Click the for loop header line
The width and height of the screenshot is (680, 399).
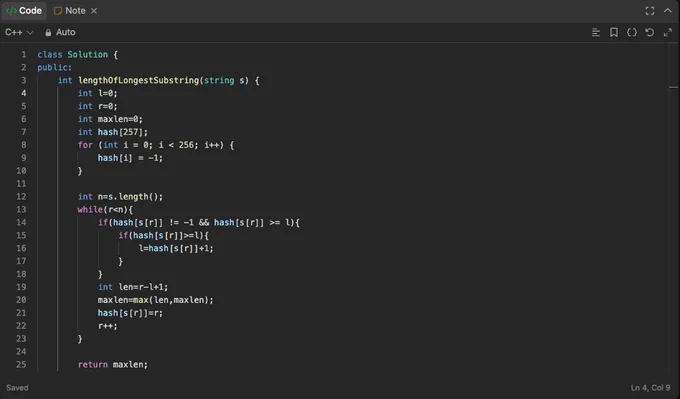pos(156,145)
